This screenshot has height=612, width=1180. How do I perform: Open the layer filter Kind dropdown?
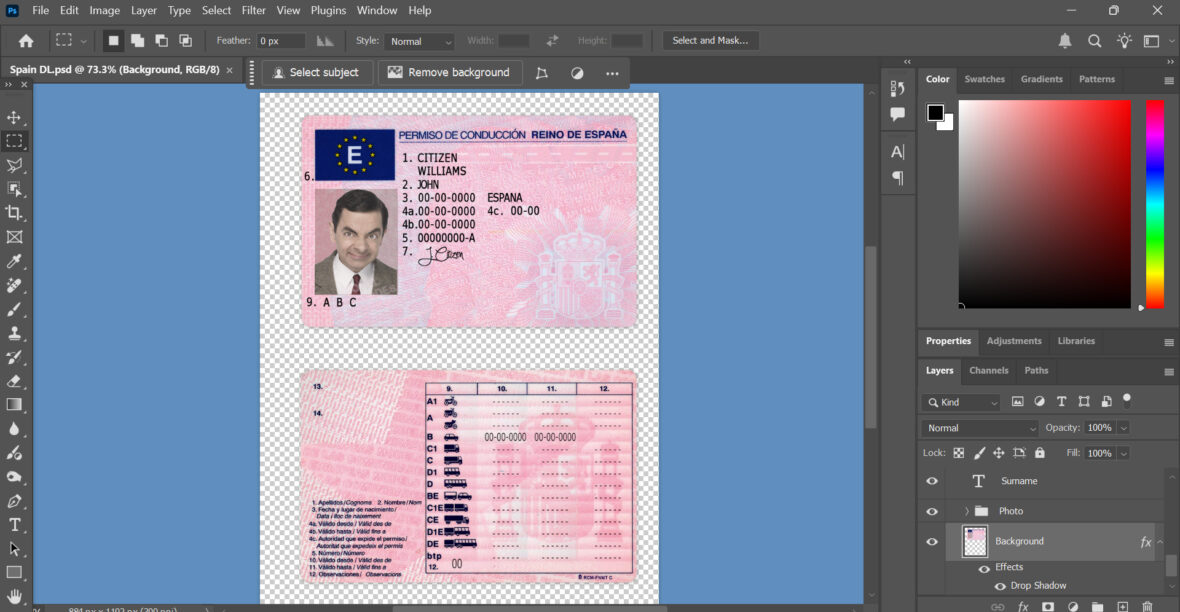coord(961,403)
